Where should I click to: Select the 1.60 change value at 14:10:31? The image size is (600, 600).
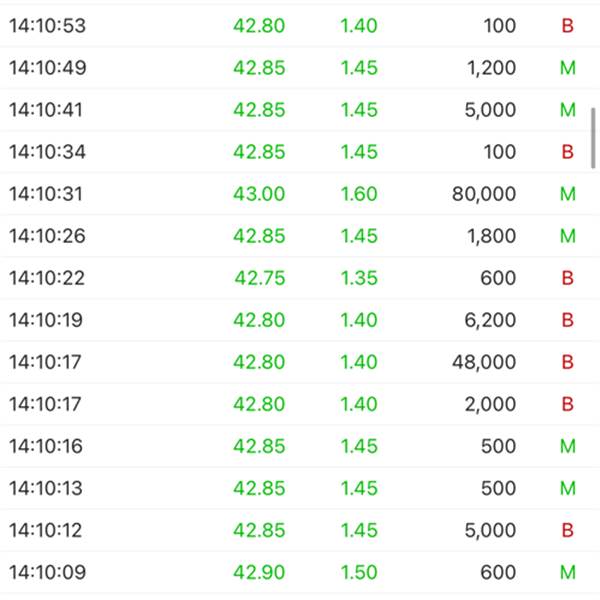pyautogui.click(x=359, y=194)
